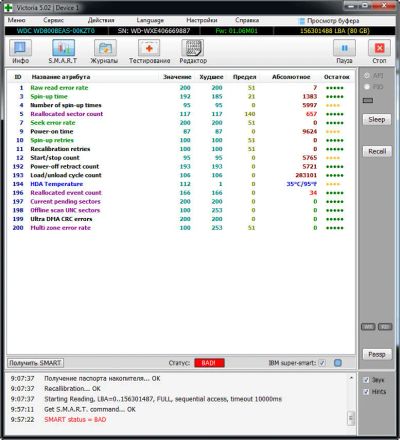Click the Starting Reading log line
Viewport: 400px width, 440px height.
click(x=163, y=399)
